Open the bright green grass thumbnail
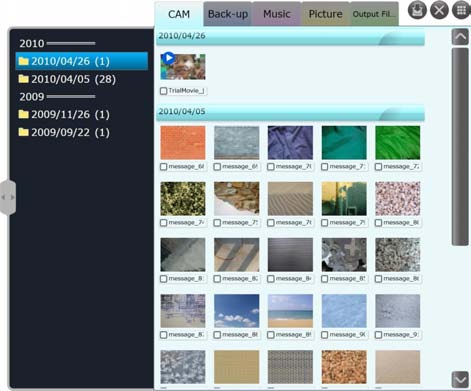The width and height of the screenshot is (471, 391). [x=397, y=143]
